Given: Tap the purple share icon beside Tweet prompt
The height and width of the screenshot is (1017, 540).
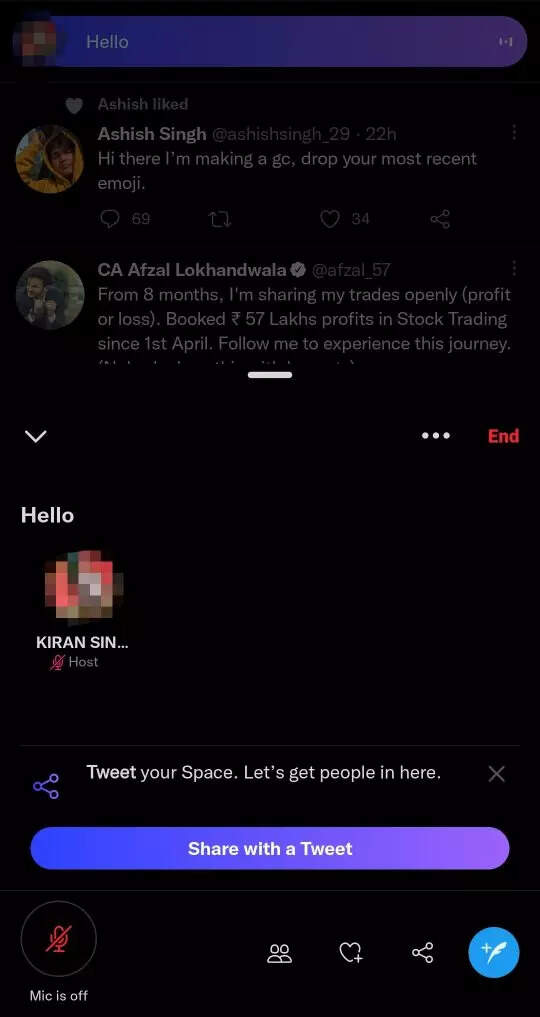Looking at the screenshot, I should (x=46, y=786).
